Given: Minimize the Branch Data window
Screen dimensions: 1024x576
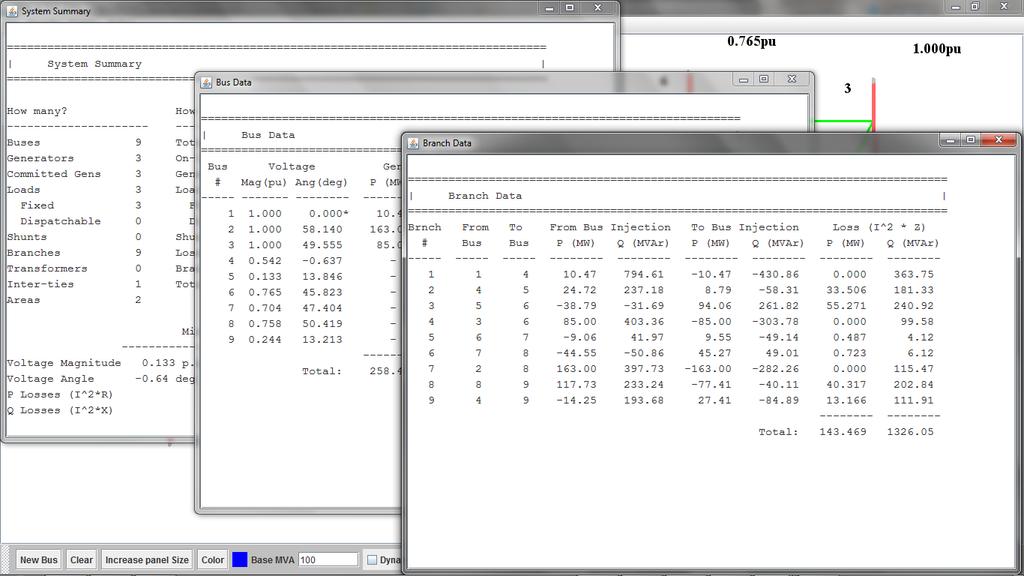Looking at the screenshot, I should 951,140.
